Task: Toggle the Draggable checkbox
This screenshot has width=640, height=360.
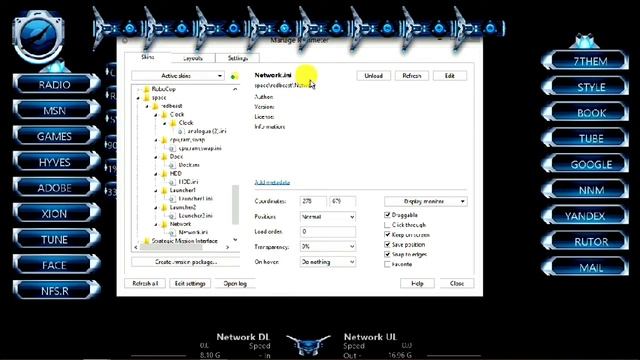Action: (387, 215)
